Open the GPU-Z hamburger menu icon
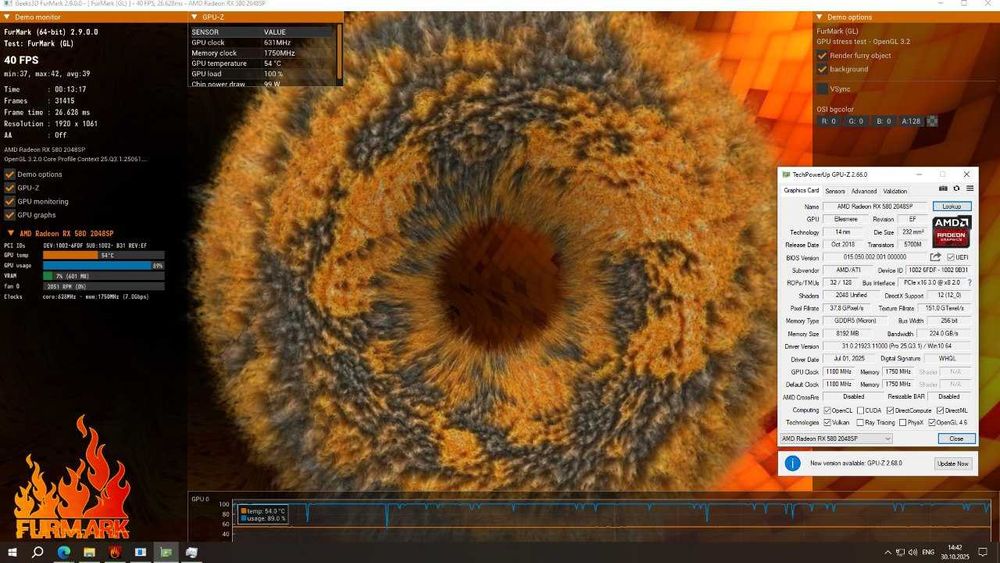Image resolution: width=1000 pixels, height=563 pixels. [970, 189]
